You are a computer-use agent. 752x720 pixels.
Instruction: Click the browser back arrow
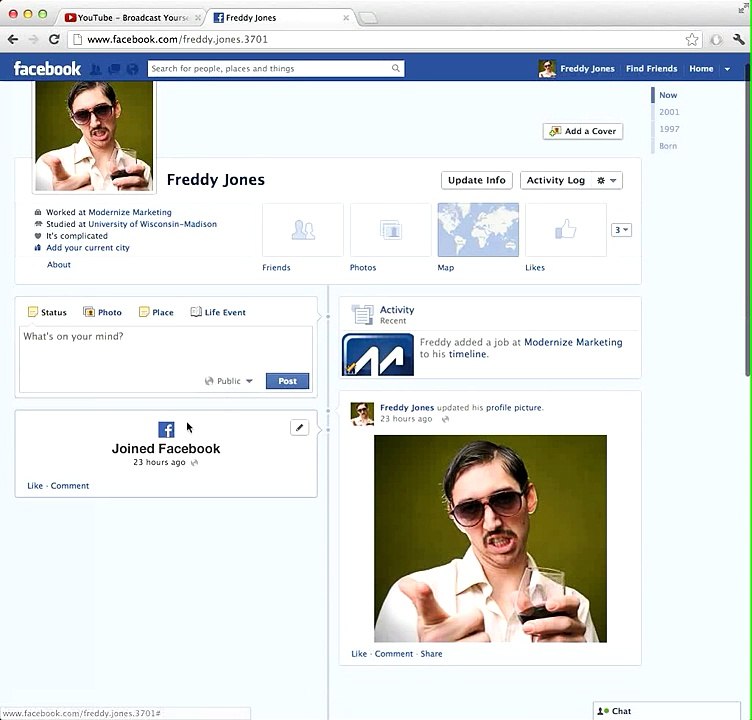13,39
